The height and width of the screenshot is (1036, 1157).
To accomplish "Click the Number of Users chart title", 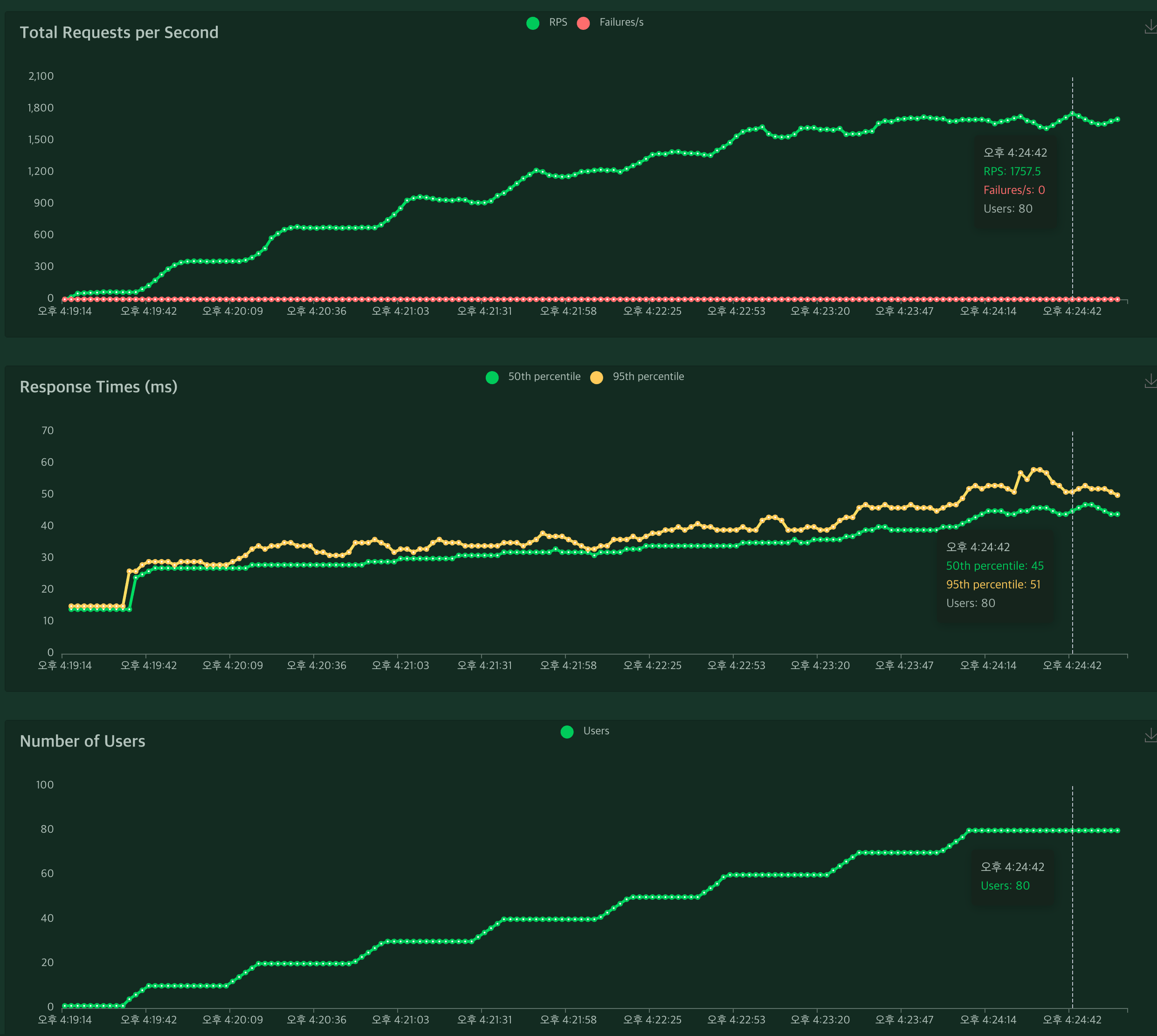I will (83, 741).
